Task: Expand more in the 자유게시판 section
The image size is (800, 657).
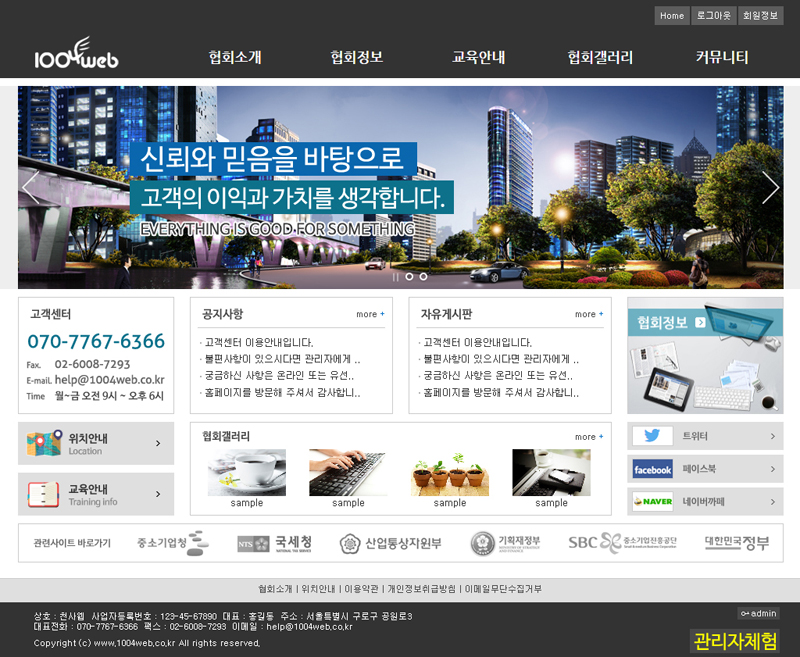Action: (x=589, y=314)
